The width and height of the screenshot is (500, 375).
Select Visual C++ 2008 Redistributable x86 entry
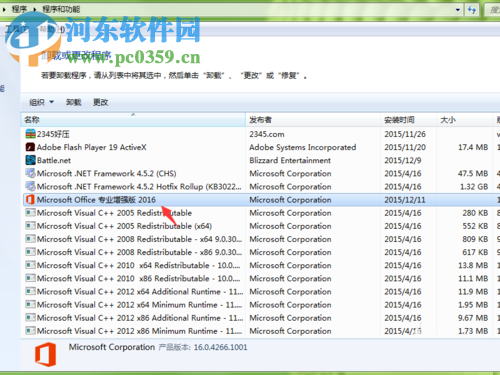click(x=139, y=252)
